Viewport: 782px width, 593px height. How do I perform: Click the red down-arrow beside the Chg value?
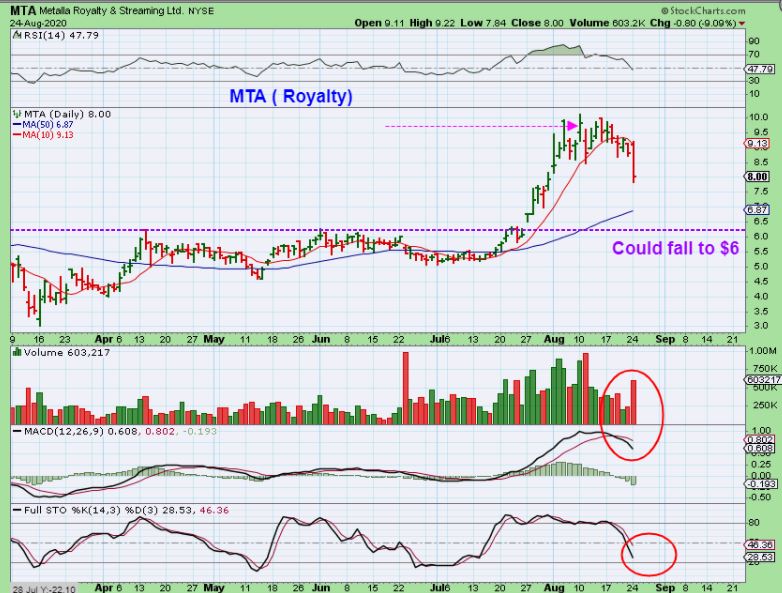coord(742,23)
